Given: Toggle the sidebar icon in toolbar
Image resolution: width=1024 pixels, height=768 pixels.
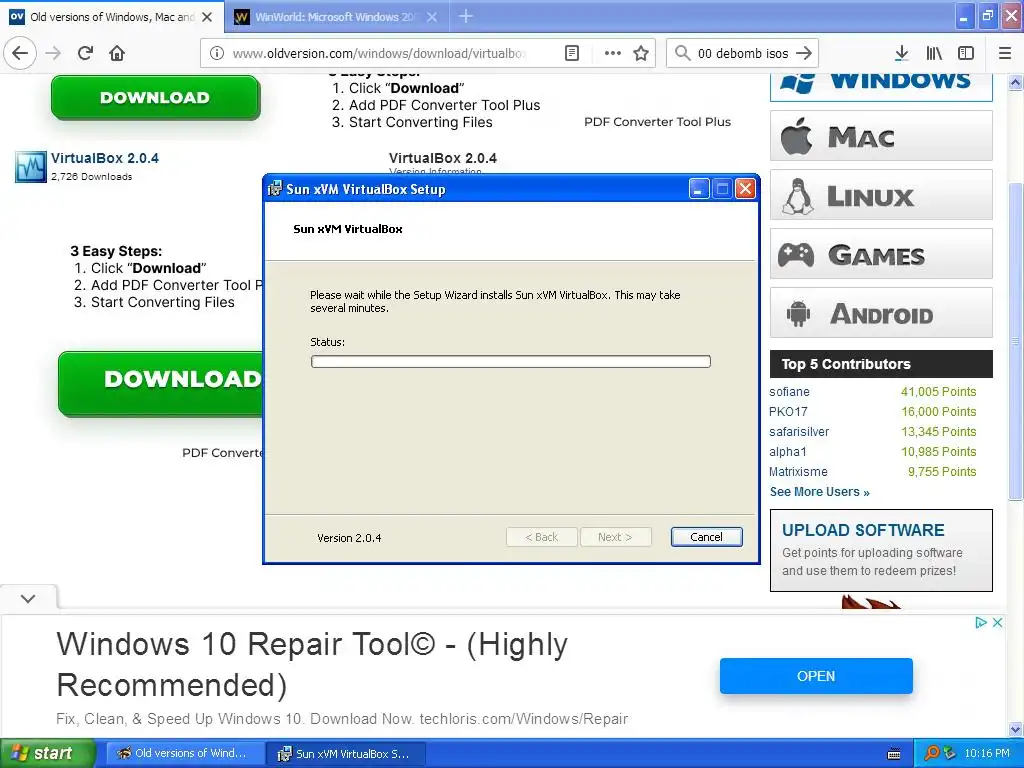Looking at the screenshot, I should click(966, 53).
